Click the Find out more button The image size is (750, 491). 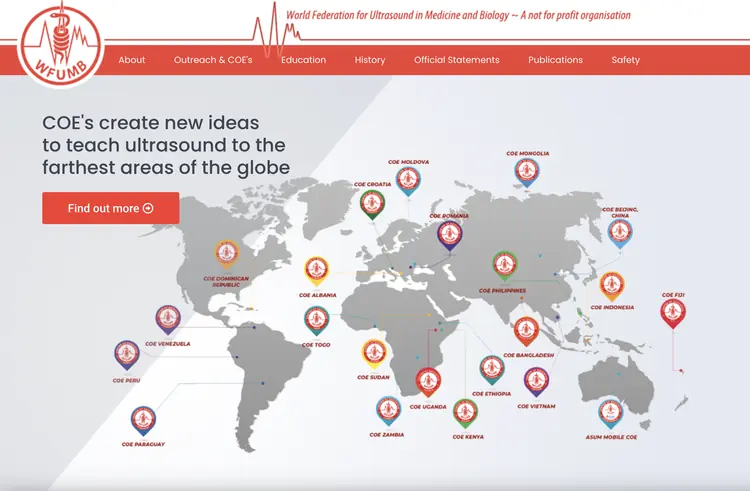coord(111,208)
